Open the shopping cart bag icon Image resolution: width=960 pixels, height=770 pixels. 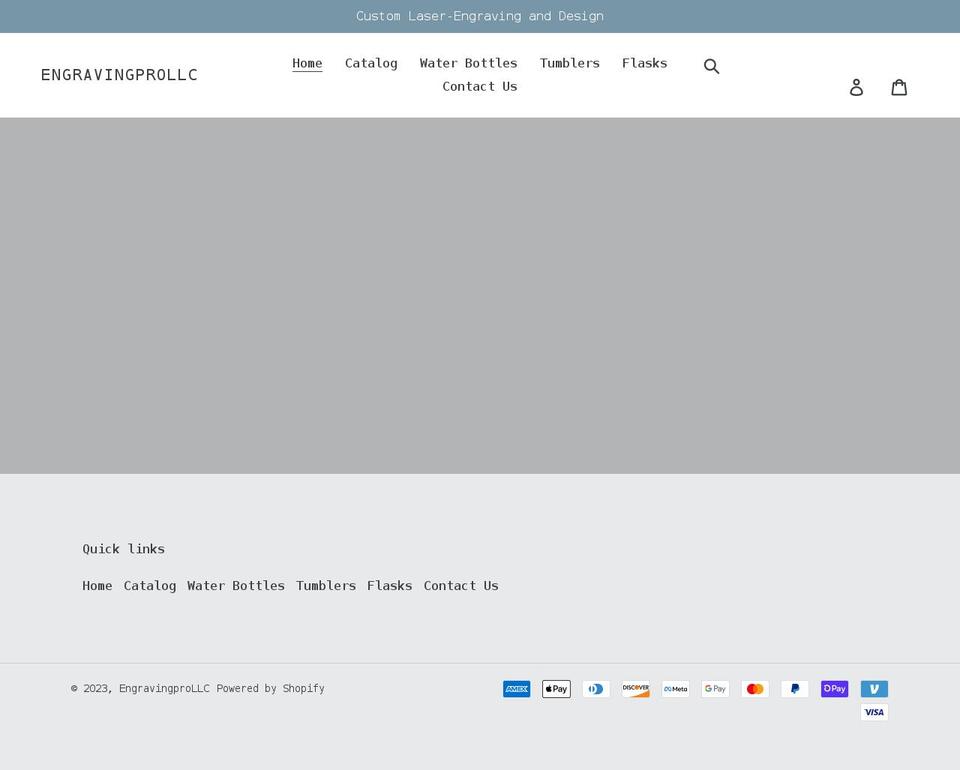tap(899, 87)
